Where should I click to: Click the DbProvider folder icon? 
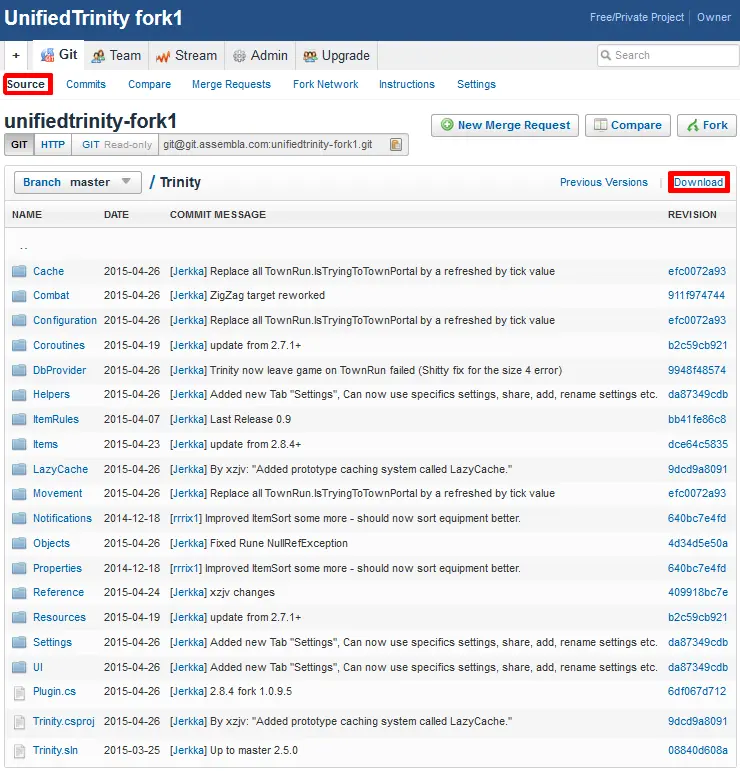coord(19,370)
